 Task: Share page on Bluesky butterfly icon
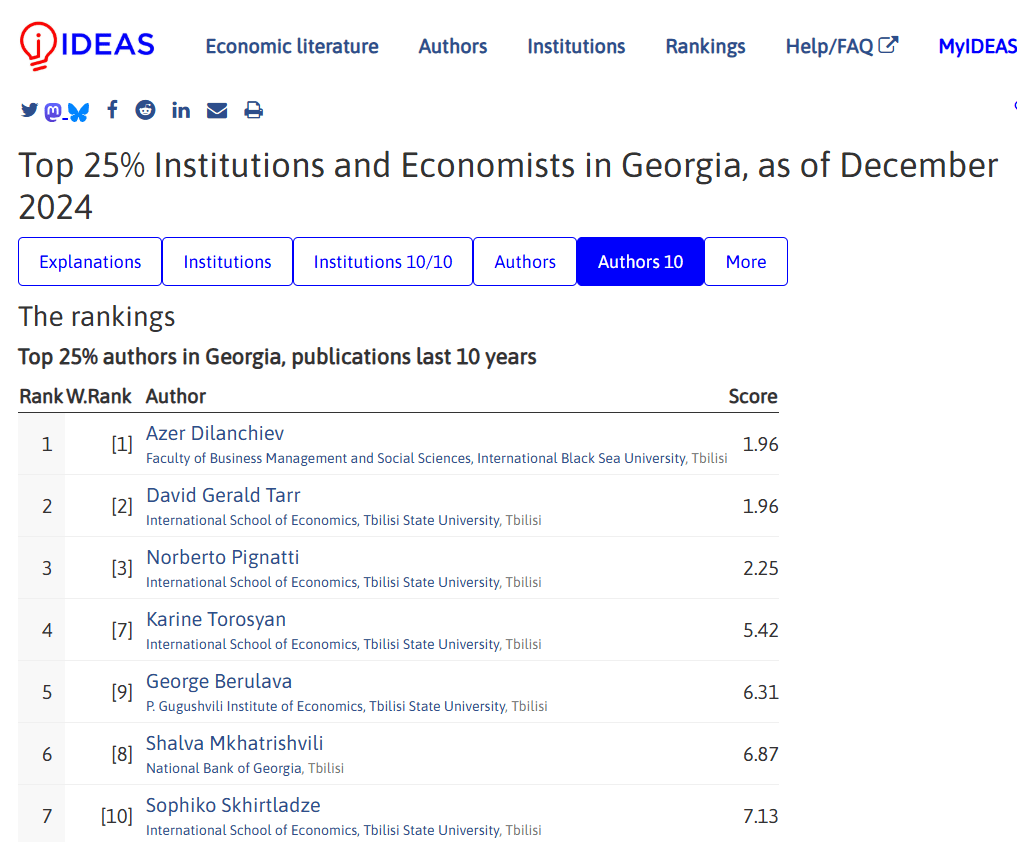pyautogui.click(x=78, y=112)
